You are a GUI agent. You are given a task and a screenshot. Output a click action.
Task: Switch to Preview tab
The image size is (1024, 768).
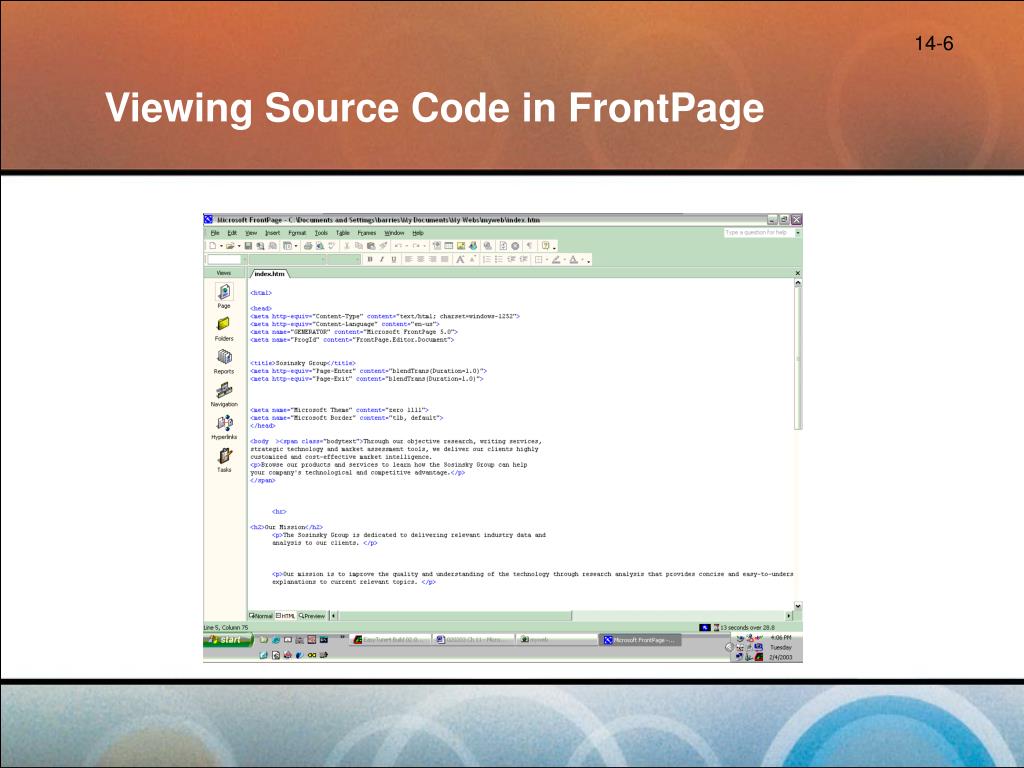312,616
